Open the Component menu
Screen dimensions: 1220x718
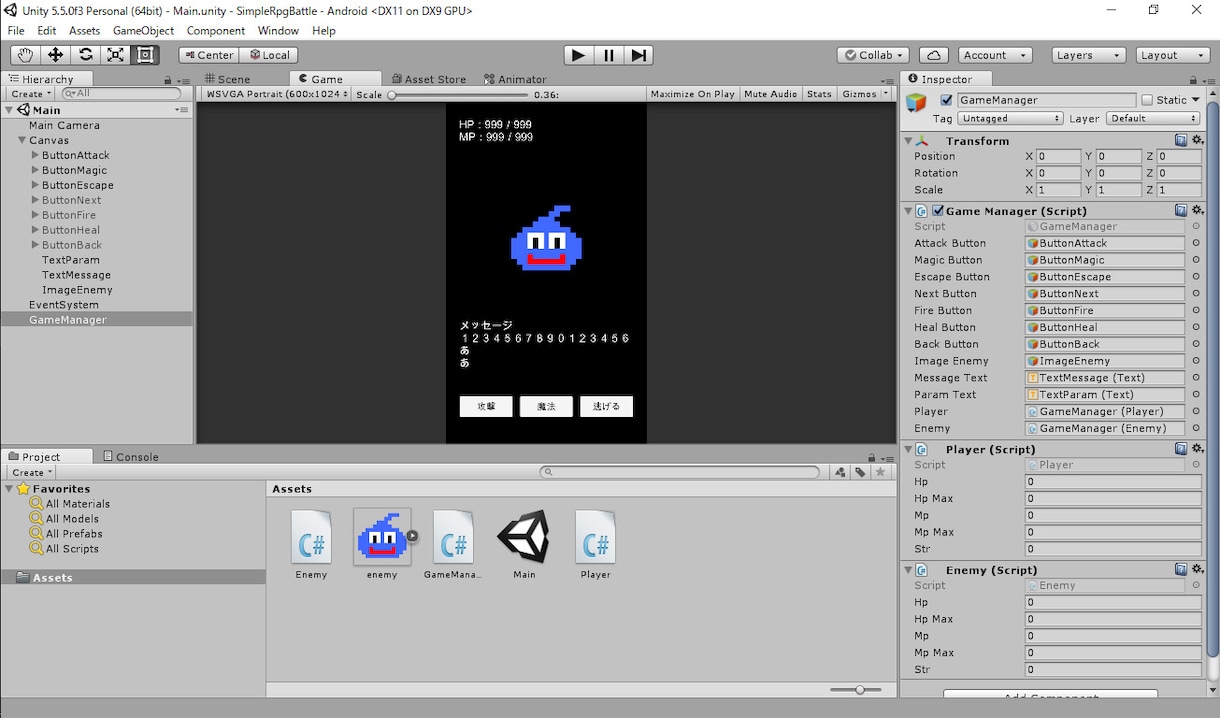pyautogui.click(x=216, y=31)
